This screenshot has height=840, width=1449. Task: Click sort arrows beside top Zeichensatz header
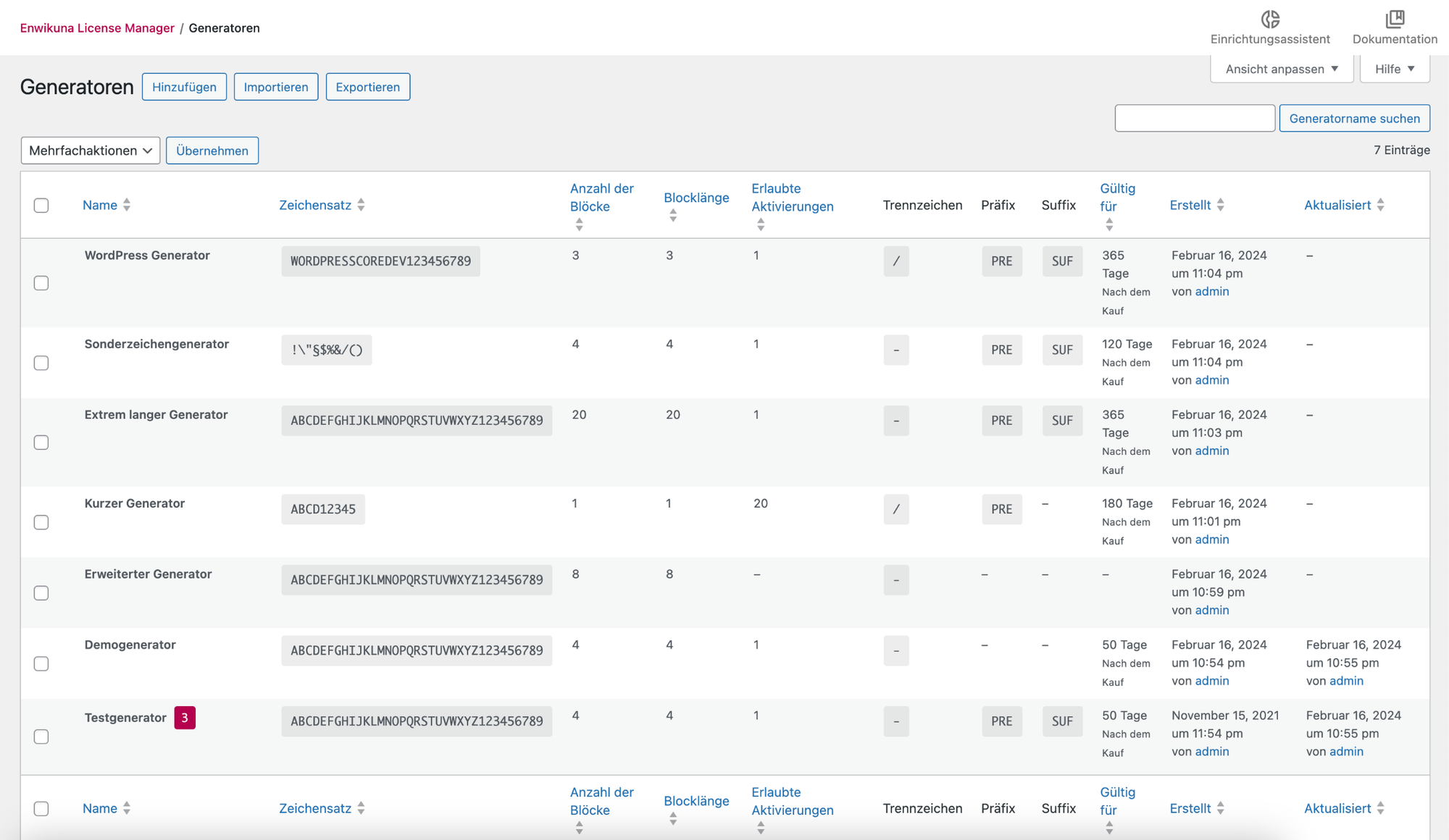pos(361,205)
